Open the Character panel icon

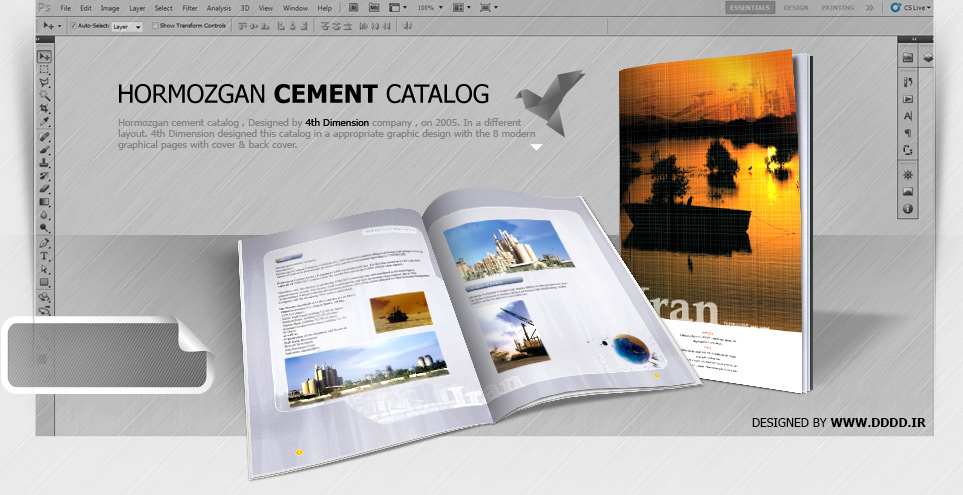click(x=908, y=116)
